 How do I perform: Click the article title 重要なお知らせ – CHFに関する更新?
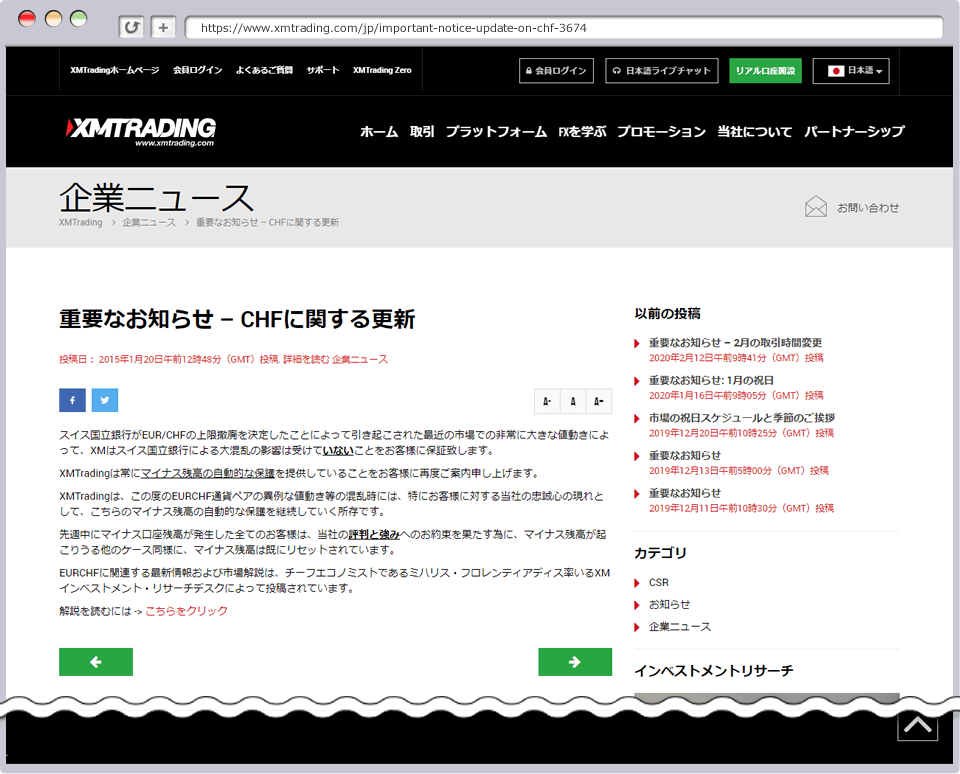tap(238, 319)
